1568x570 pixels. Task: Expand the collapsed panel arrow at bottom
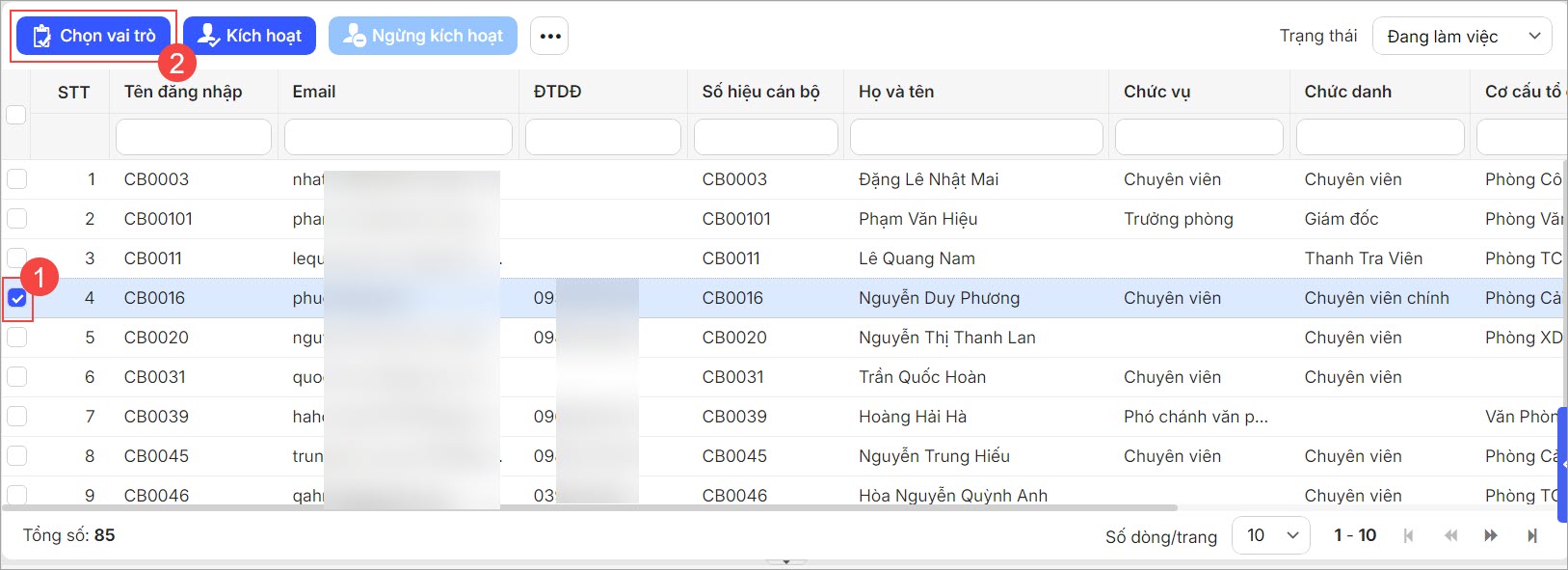[x=786, y=561]
